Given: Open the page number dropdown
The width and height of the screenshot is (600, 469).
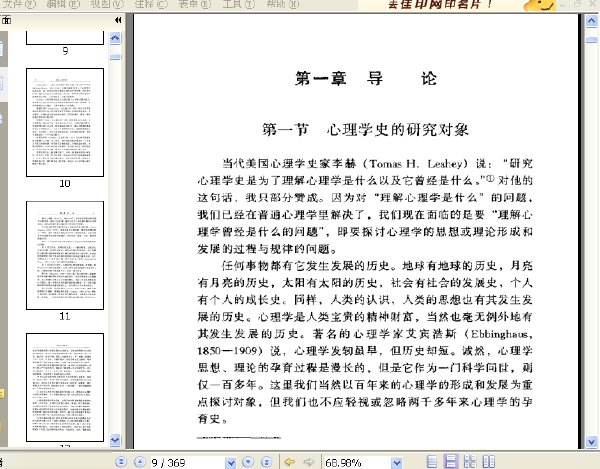Looking at the screenshot, I should 231,463.
